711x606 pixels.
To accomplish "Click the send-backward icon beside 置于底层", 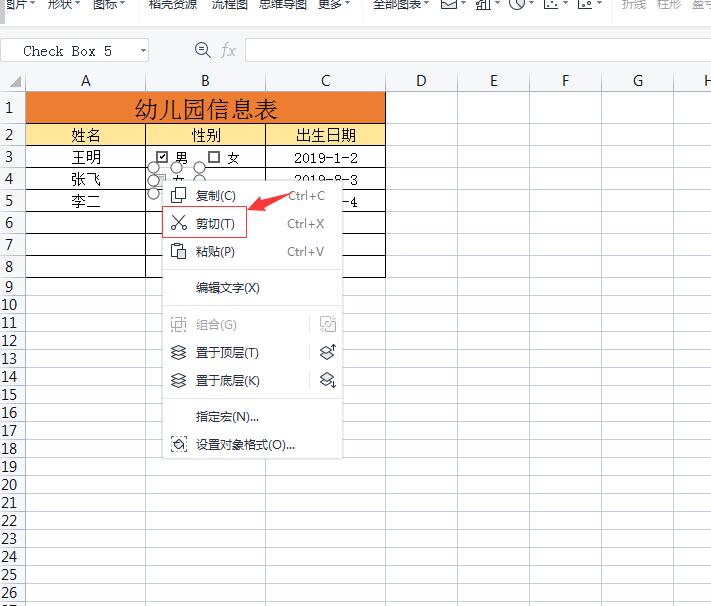I will 327,380.
